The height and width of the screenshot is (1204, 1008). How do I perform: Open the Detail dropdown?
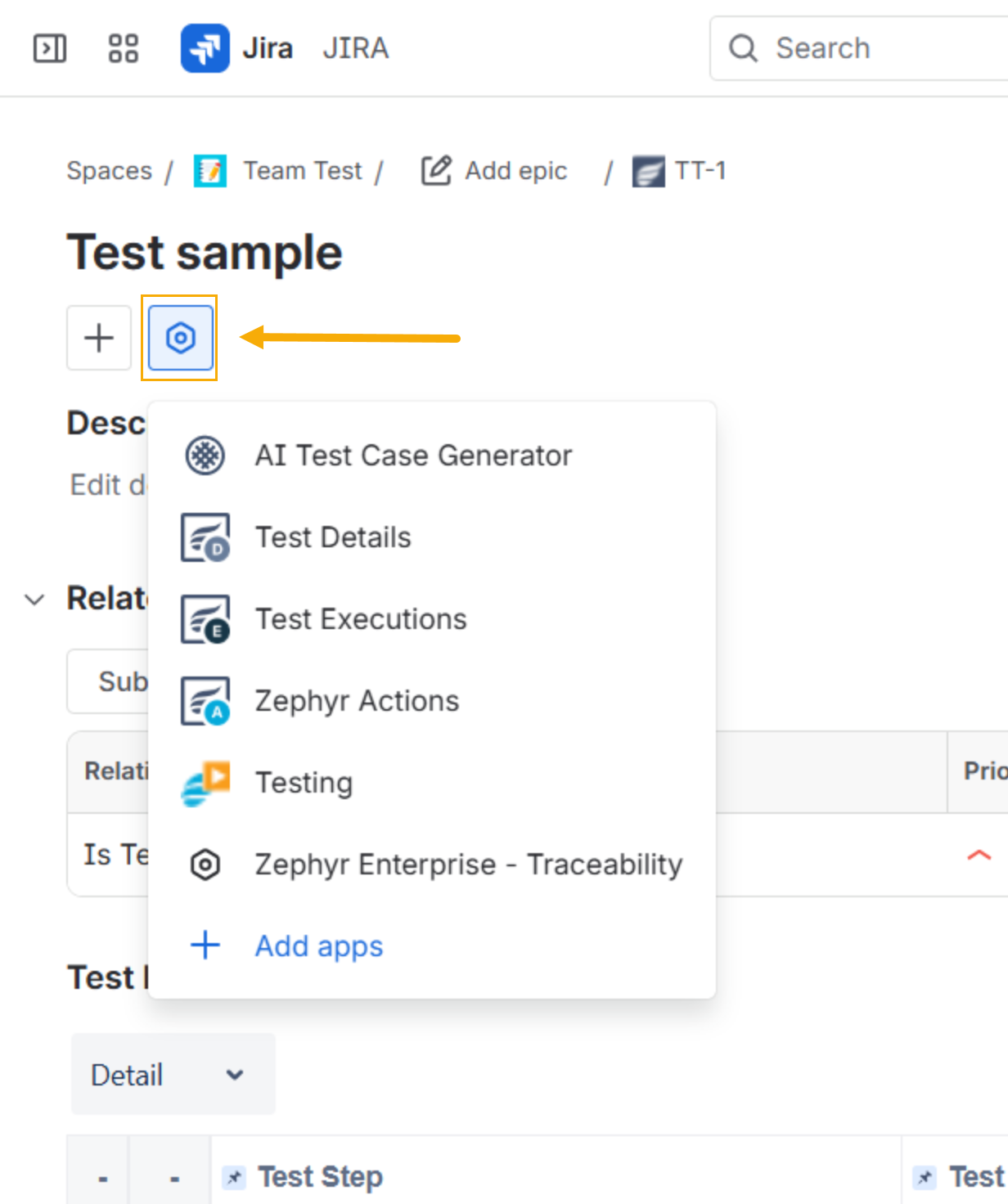[173, 1074]
